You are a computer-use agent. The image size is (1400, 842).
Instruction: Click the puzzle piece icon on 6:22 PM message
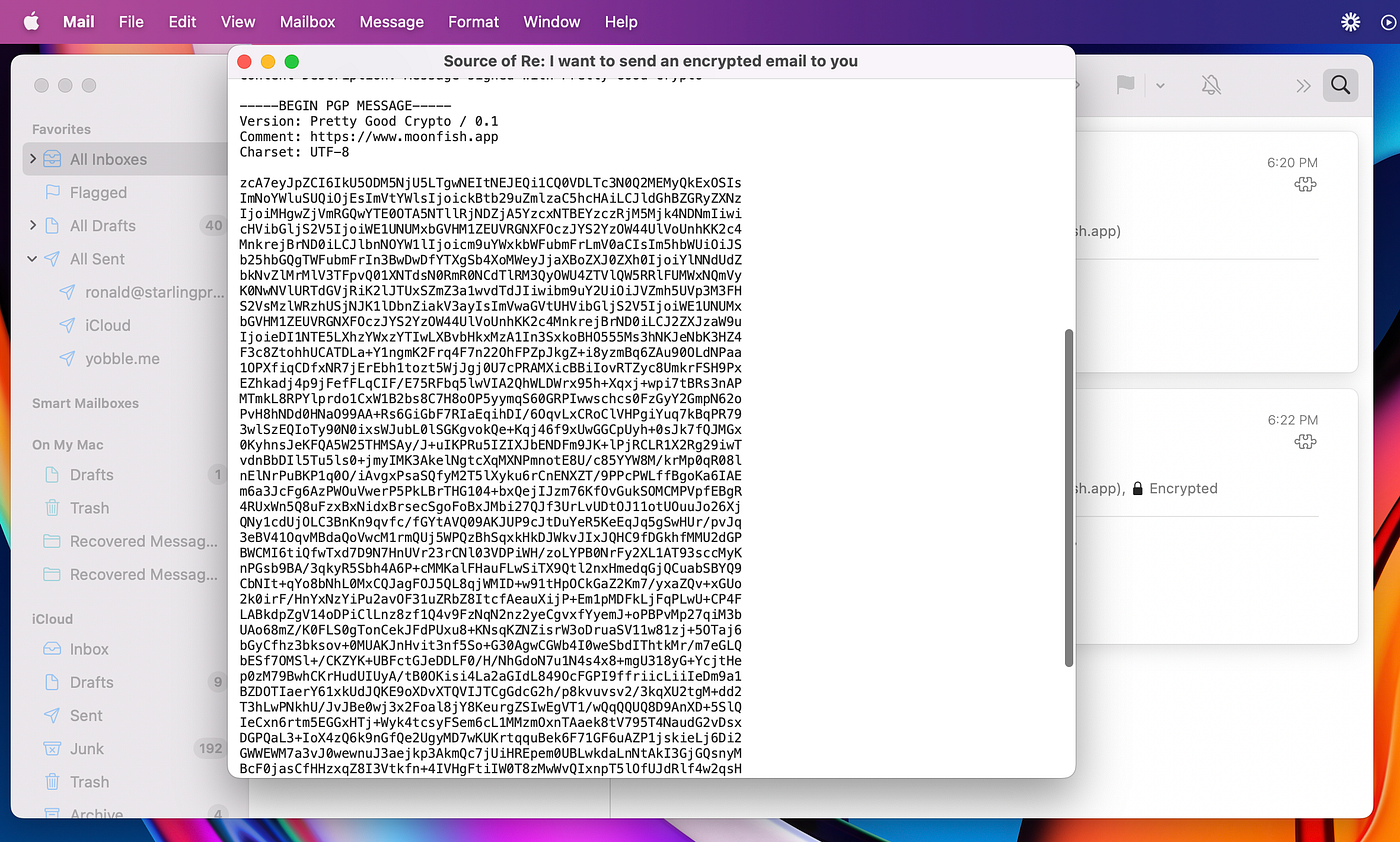pos(1305,442)
